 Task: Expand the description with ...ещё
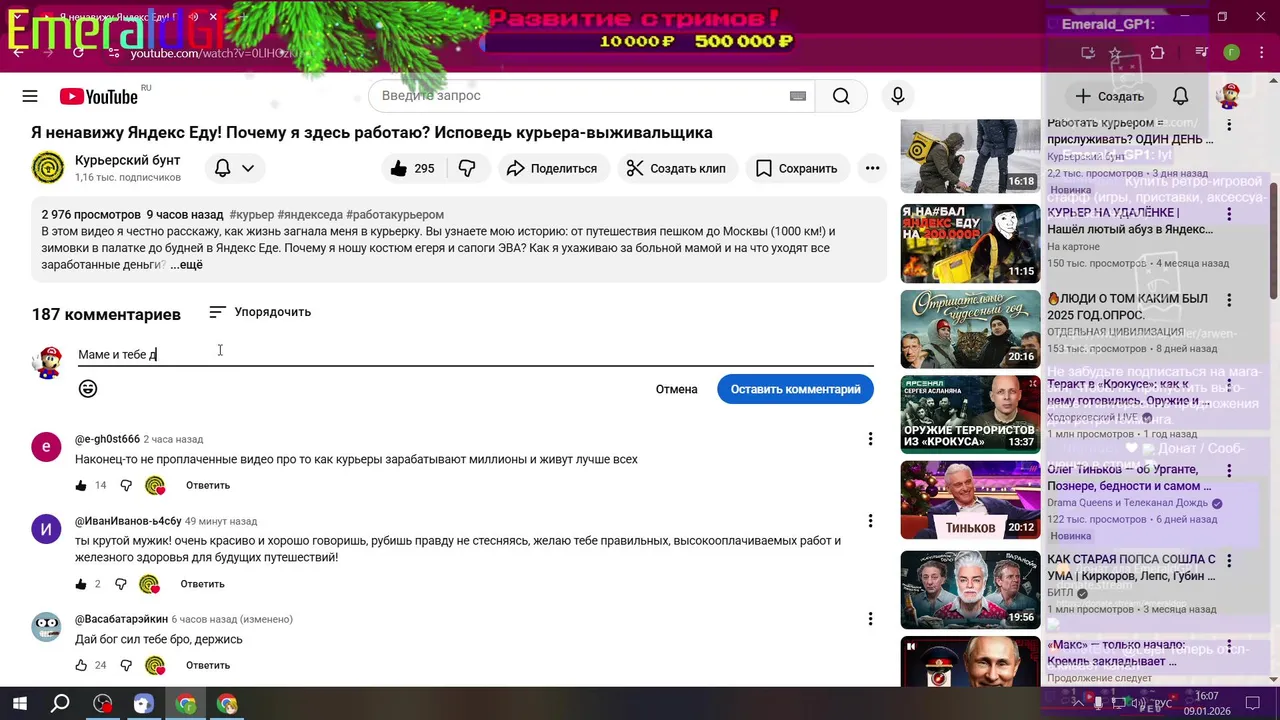[x=186, y=265]
